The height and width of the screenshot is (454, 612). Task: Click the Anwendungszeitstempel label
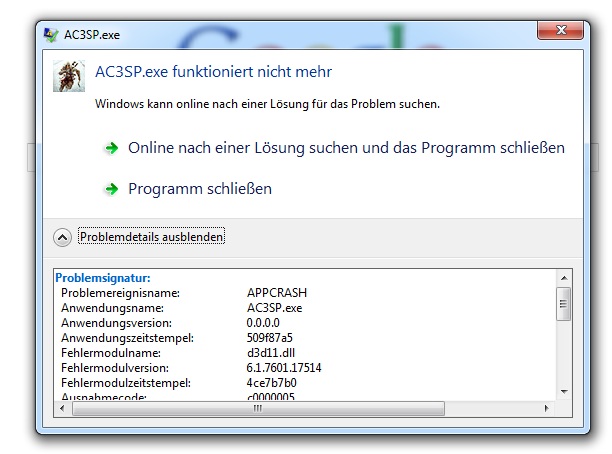127,338
